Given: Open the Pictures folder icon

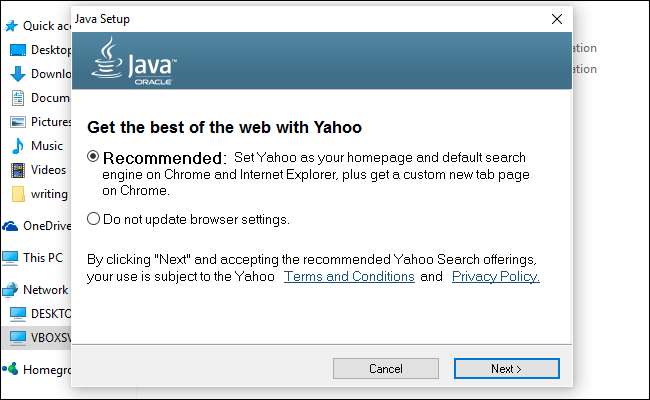Looking at the screenshot, I should click(18, 122).
